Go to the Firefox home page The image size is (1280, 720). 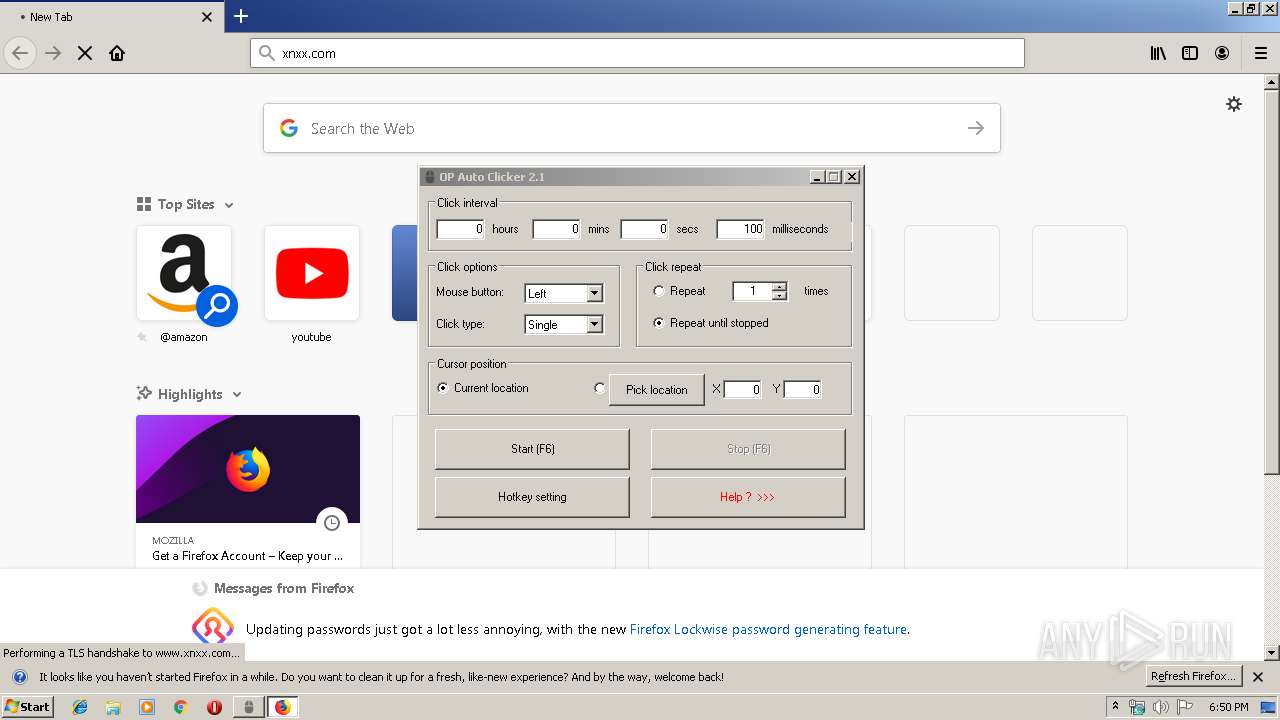(117, 53)
